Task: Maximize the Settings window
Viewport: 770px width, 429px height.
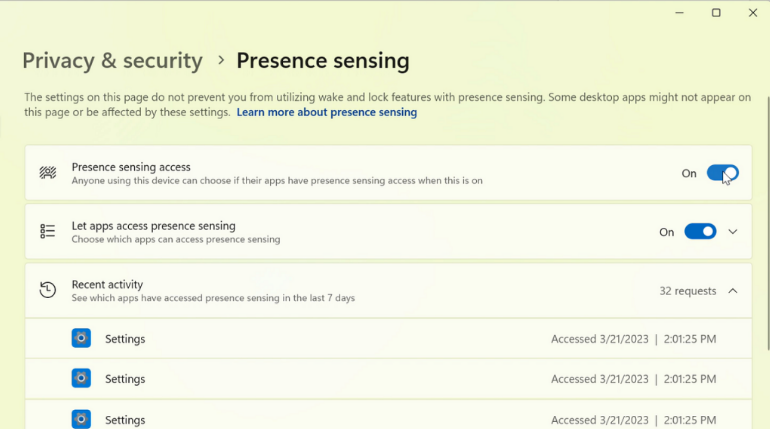Action: [x=716, y=13]
